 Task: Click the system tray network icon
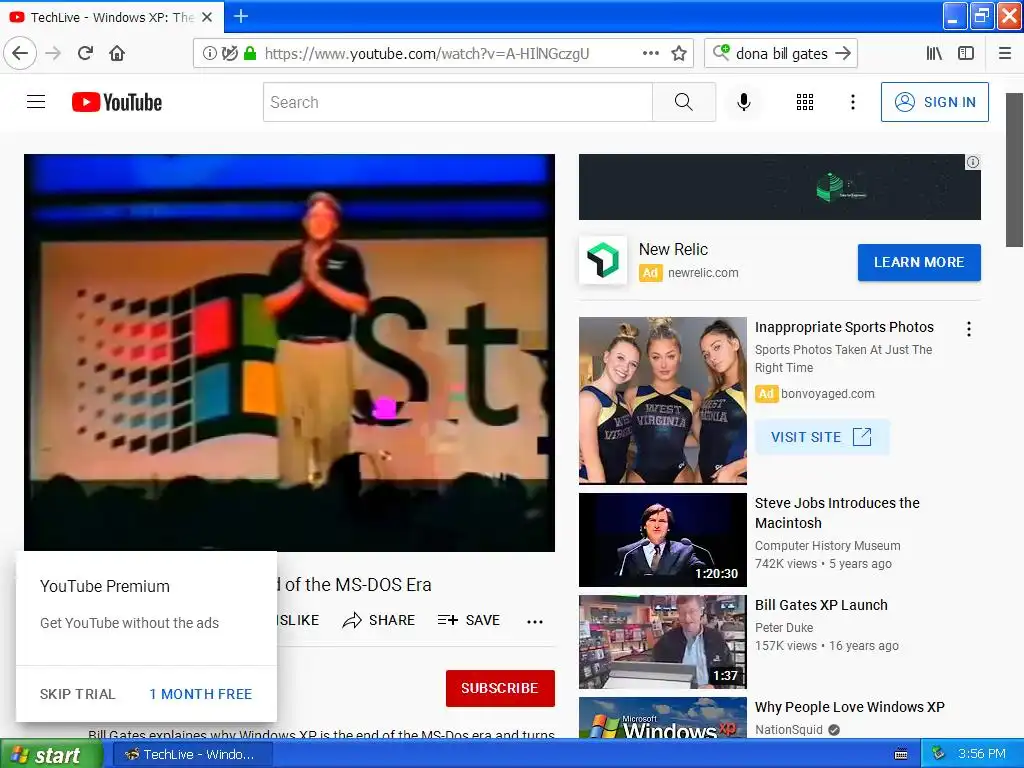938,753
